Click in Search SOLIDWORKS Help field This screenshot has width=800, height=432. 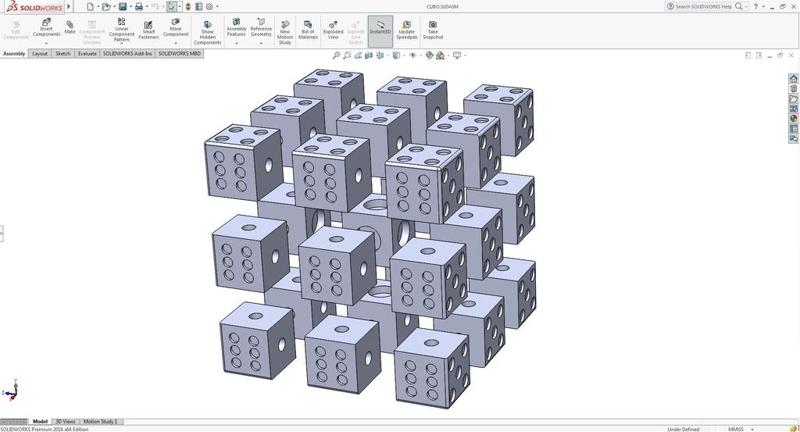(704, 7)
